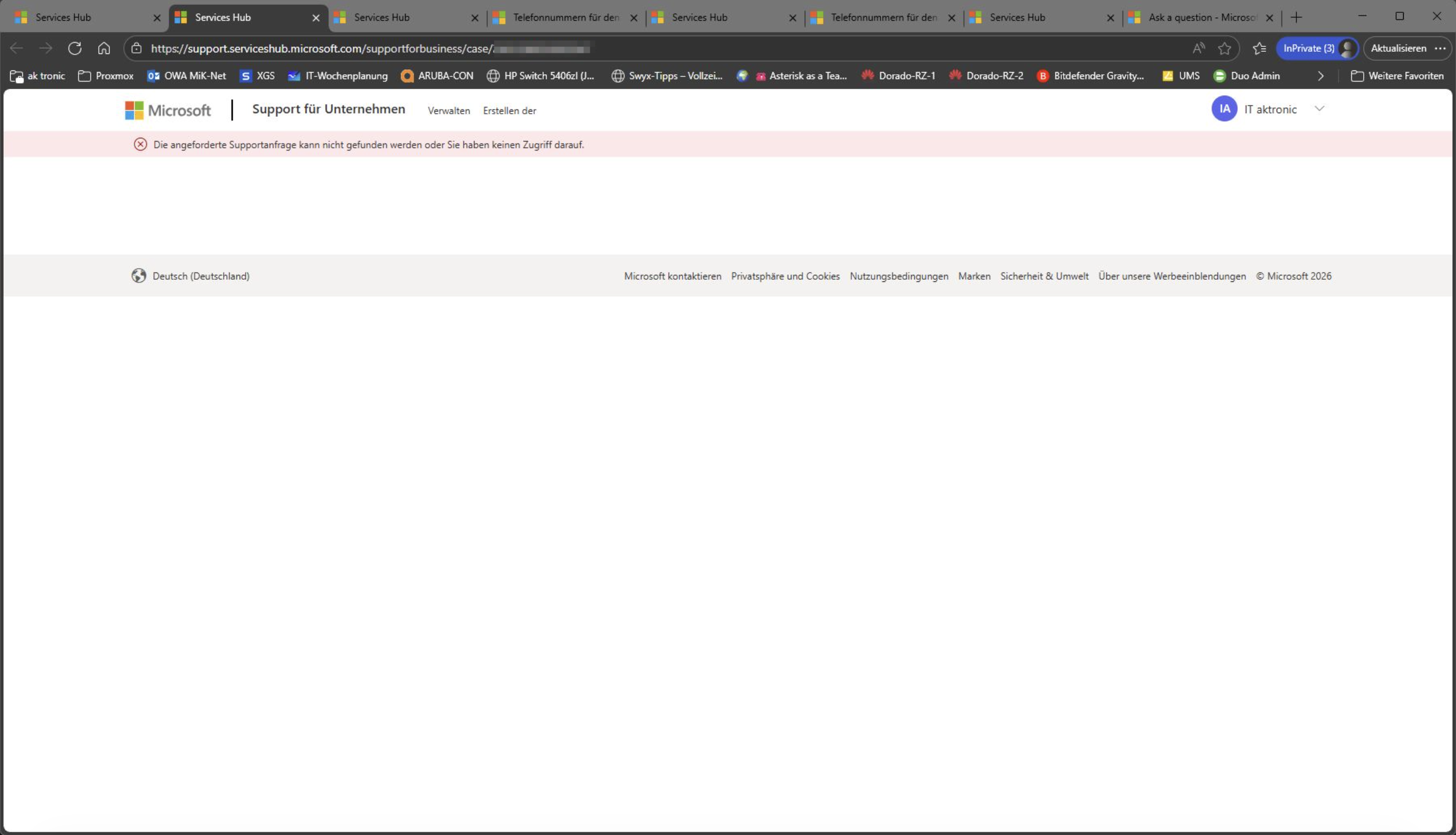Reload the page with the refresh icon

coord(75,48)
